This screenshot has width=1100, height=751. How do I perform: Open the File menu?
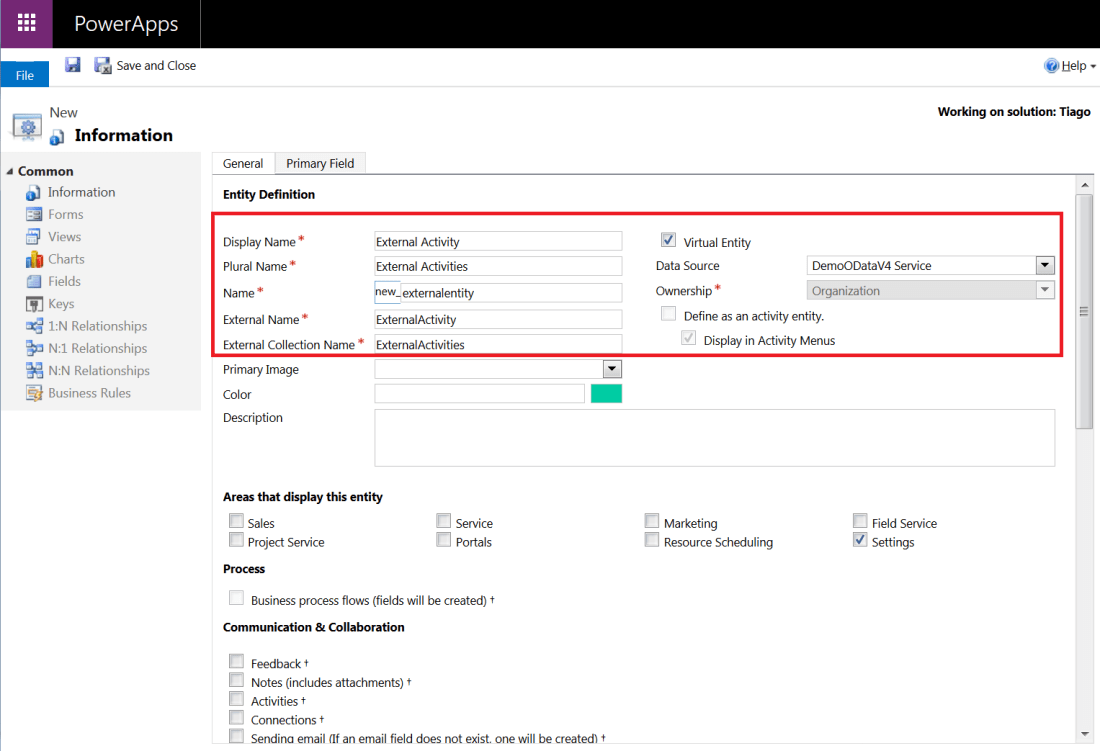click(24, 75)
